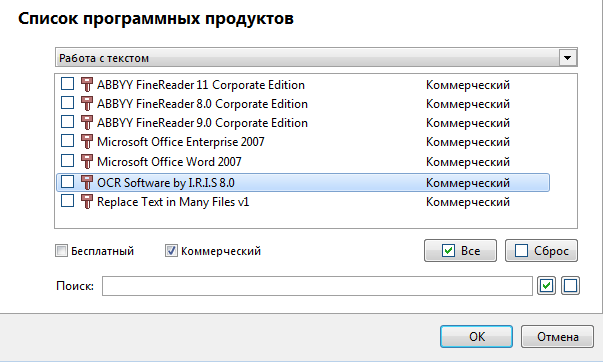Click the Microsoft Office Word 2007 icon
The width and height of the screenshot is (603, 362).
click(x=87, y=161)
